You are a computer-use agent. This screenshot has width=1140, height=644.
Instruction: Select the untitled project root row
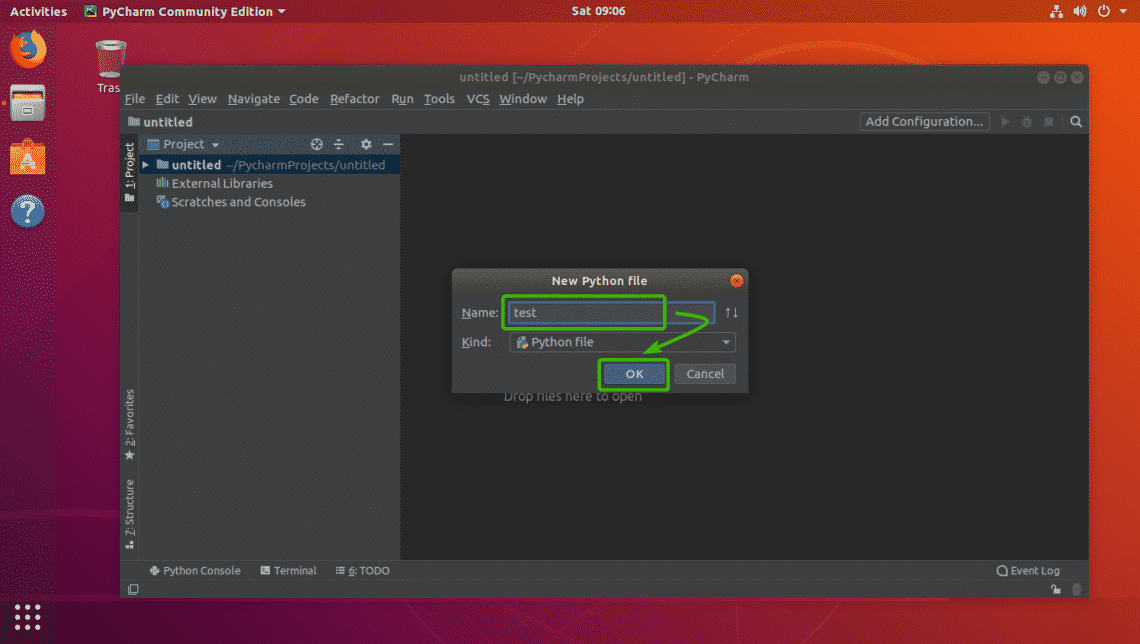coord(269,165)
